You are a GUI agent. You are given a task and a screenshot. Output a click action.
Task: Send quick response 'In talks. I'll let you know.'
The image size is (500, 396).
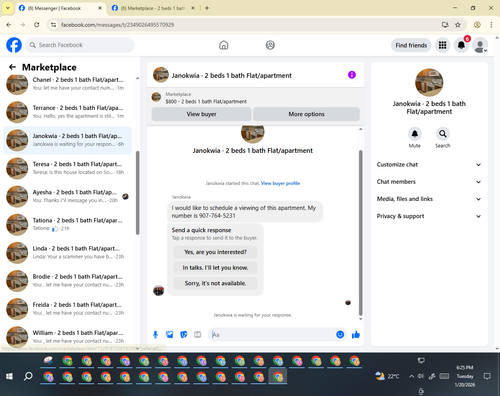pos(215,268)
